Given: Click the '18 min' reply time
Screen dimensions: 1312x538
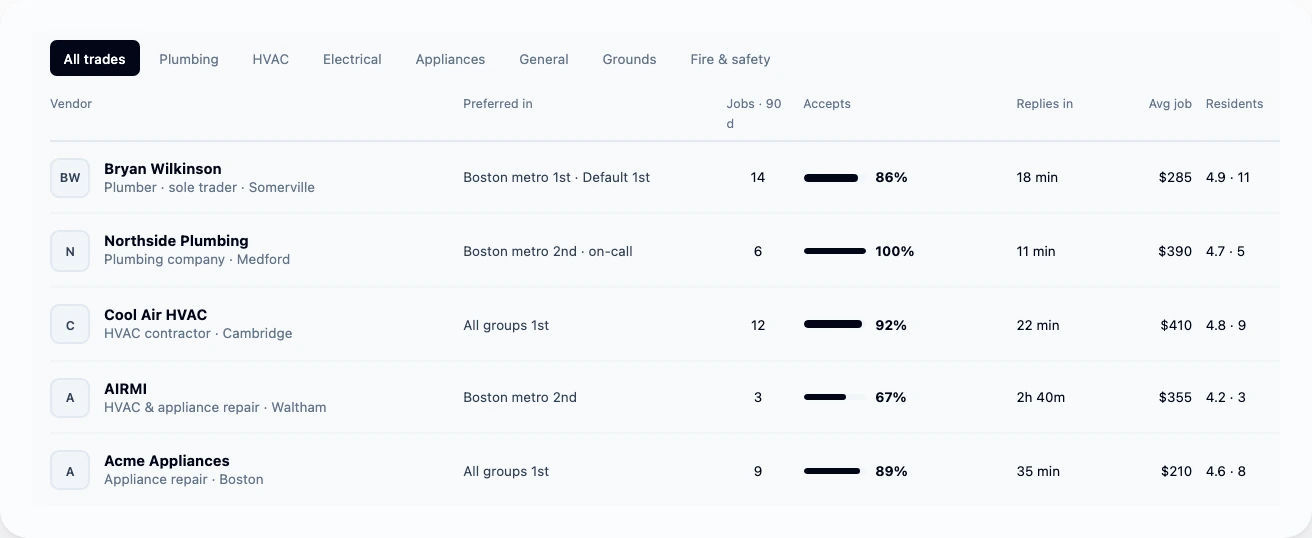Looking at the screenshot, I should click(x=1037, y=178).
